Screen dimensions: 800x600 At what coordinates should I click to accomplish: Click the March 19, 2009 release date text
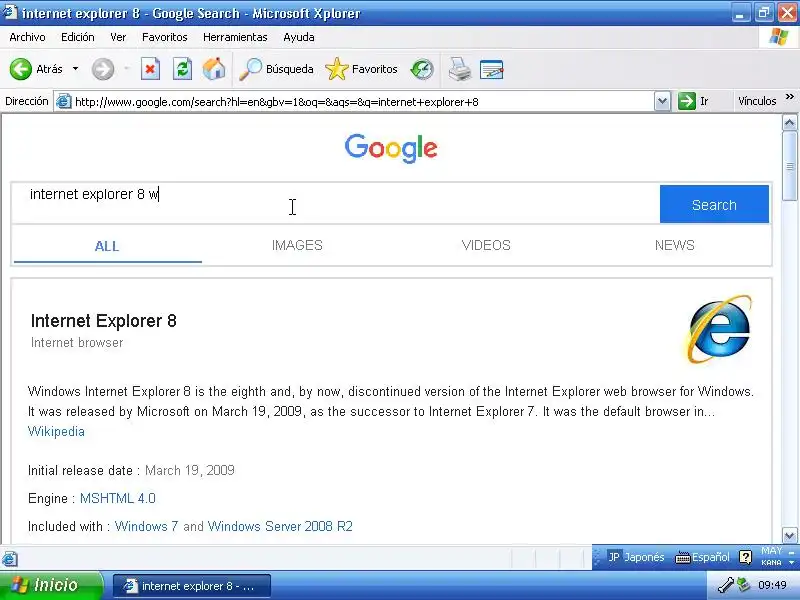[x=190, y=470]
